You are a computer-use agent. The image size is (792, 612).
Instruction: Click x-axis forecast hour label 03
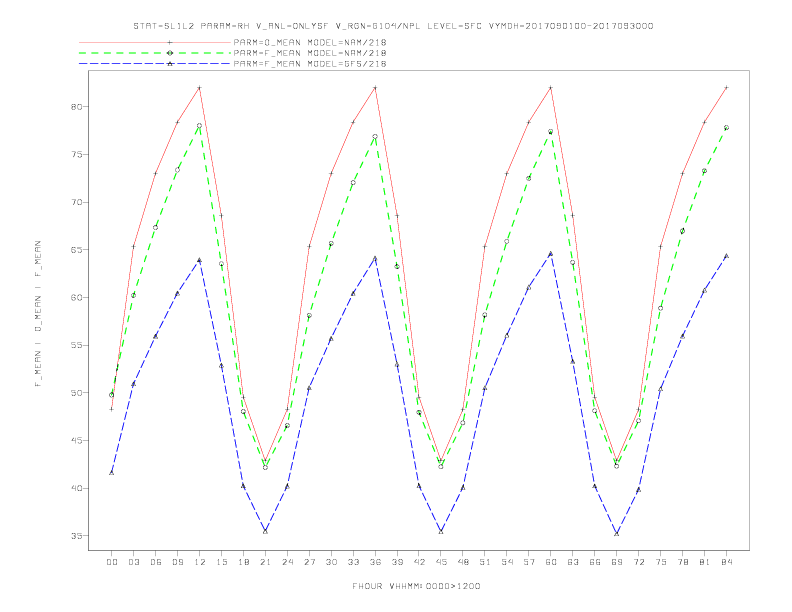[133, 562]
